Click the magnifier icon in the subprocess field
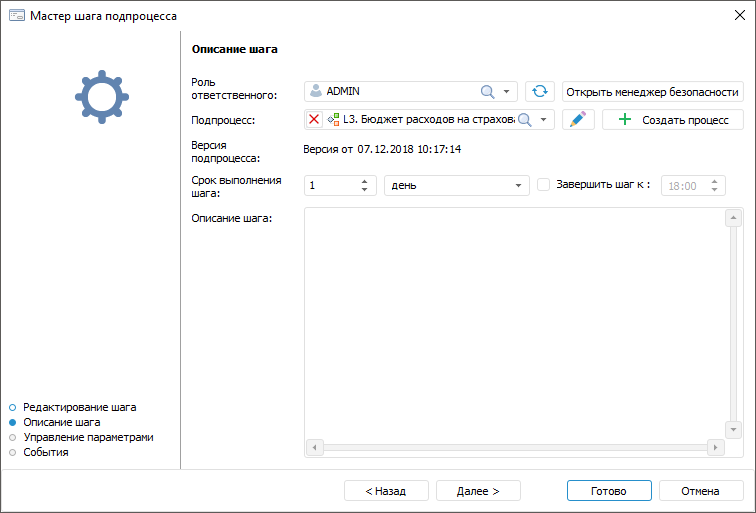The image size is (756, 513). point(524,120)
